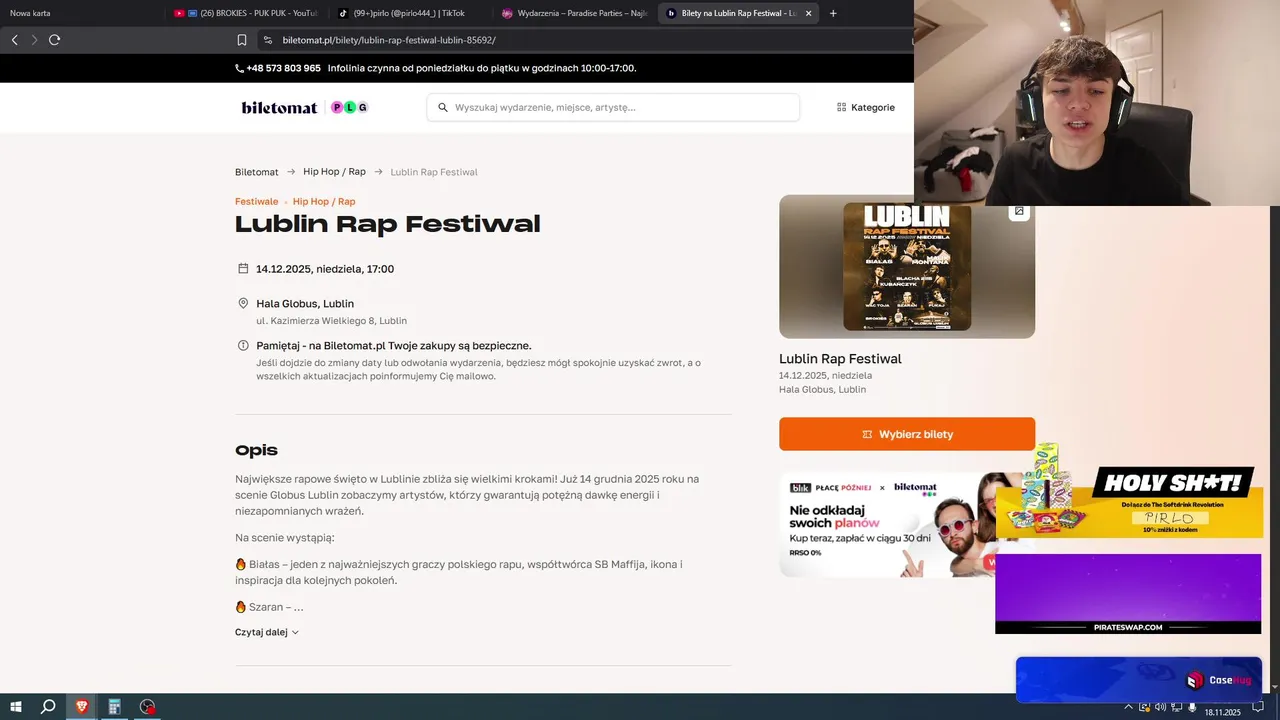Click the Wybierz bilety button
1280x720 pixels.
tap(907, 434)
